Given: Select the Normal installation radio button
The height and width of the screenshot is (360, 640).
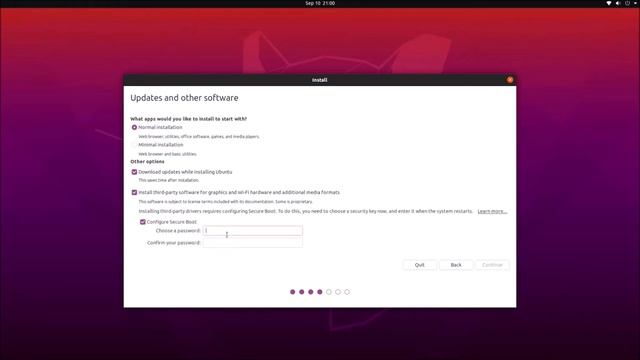Looking at the screenshot, I should [x=134, y=127].
